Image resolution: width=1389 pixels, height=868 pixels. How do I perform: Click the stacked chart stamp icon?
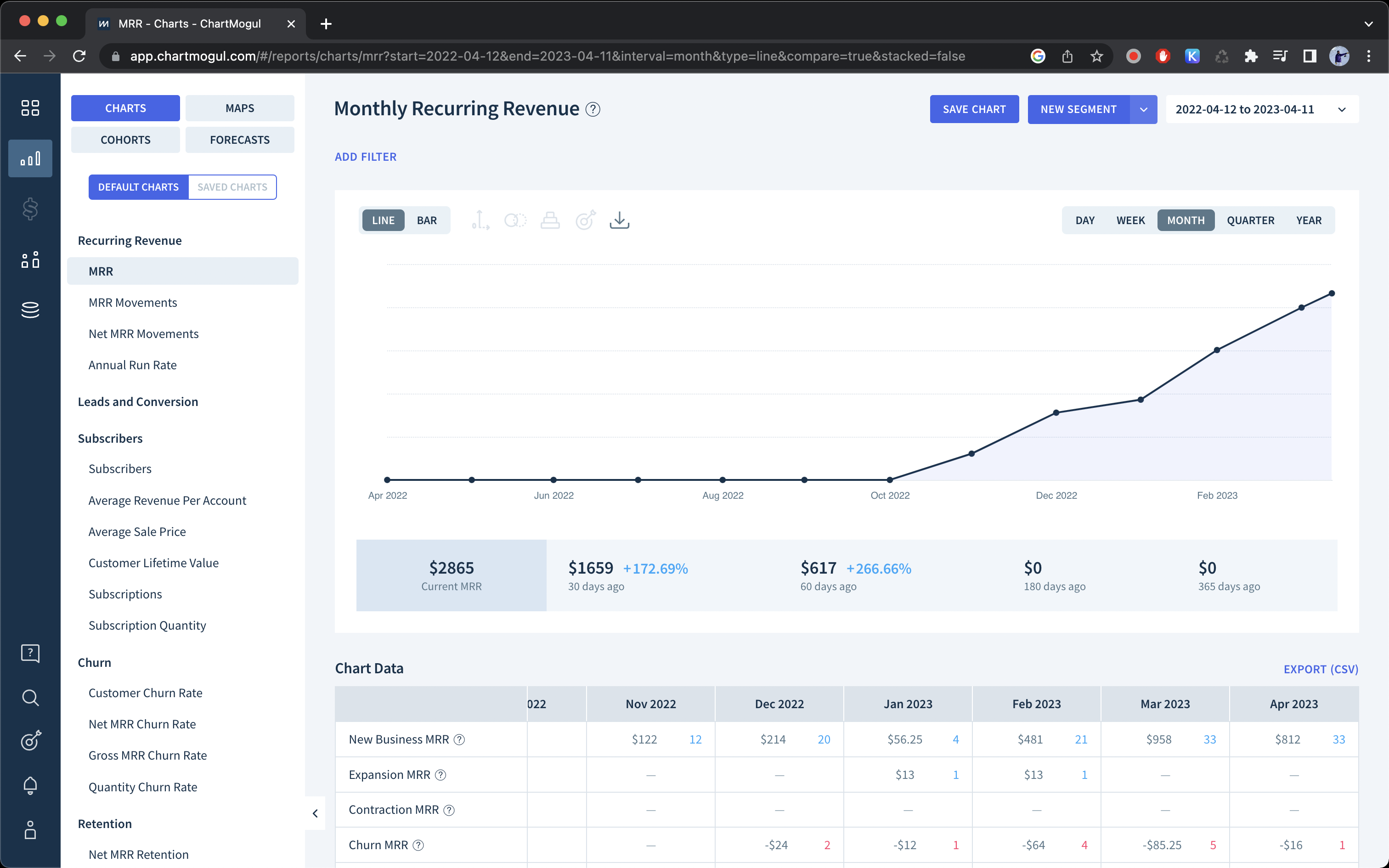[550, 220]
